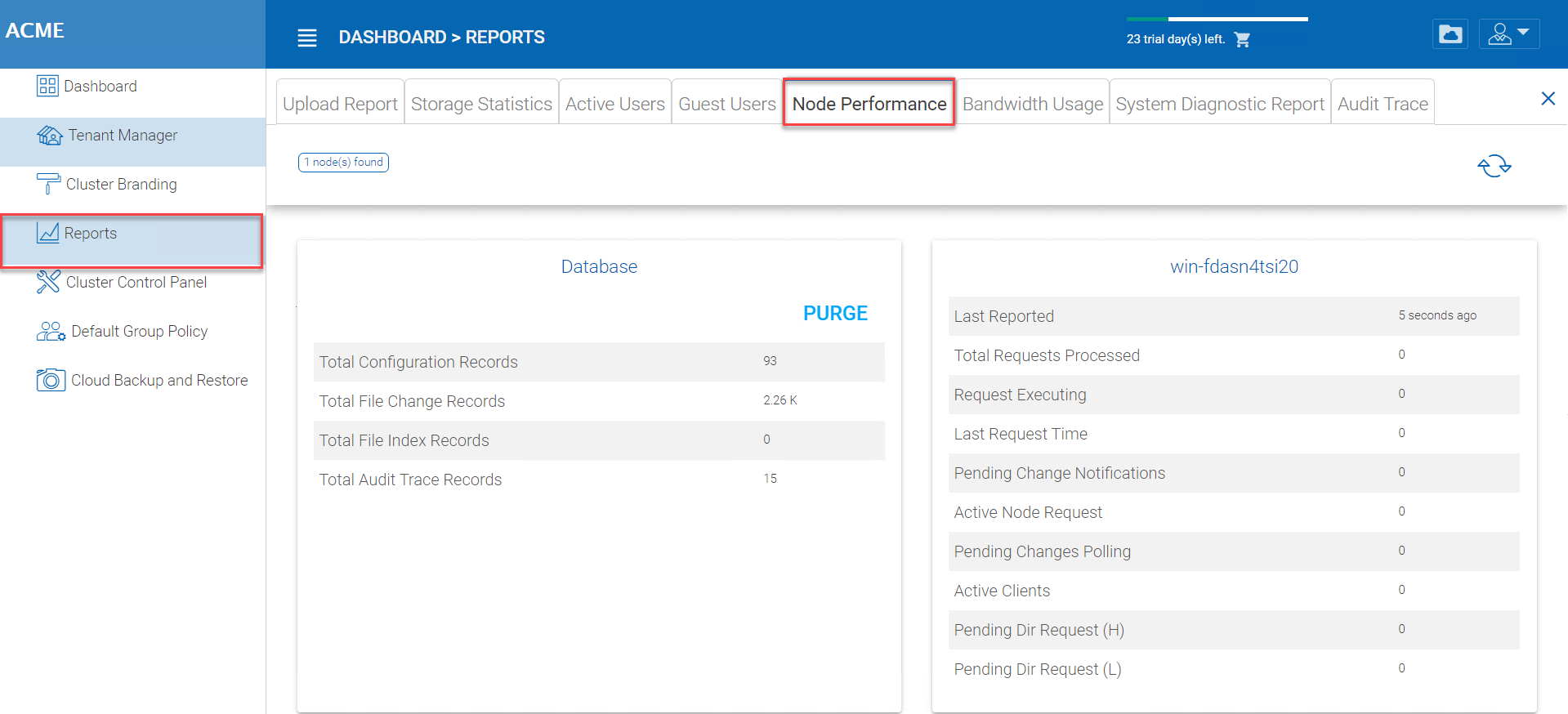Switch to the Bandwidth Usage tab
Image resolution: width=1568 pixels, height=714 pixels.
coord(1033,104)
